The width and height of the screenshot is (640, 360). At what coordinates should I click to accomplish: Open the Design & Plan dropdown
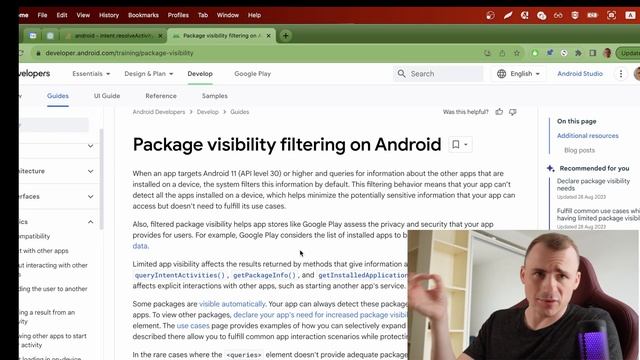click(149, 73)
